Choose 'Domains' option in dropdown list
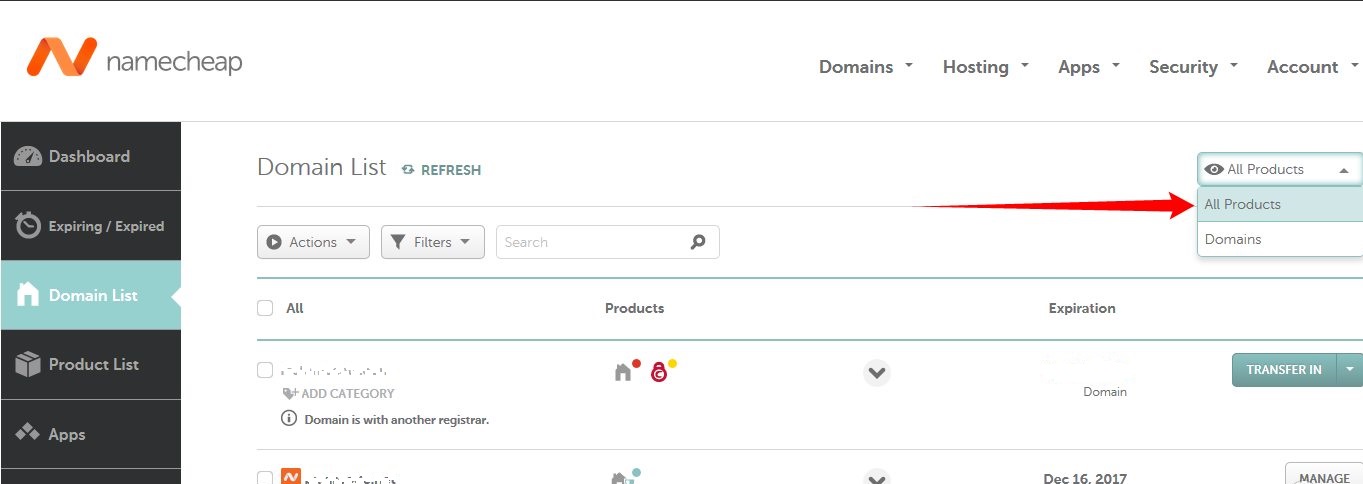 tap(1280, 239)
